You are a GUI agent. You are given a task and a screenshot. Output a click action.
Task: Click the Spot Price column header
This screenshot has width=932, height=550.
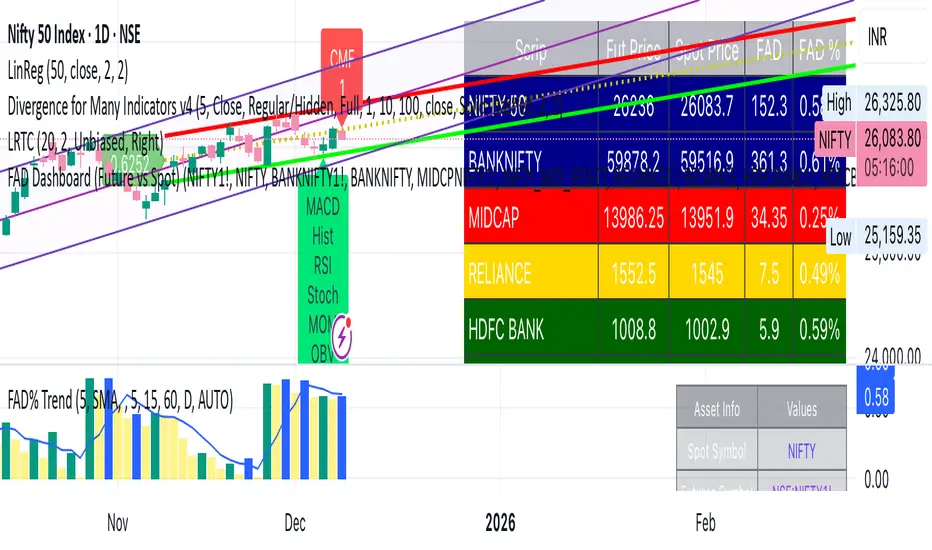(707, 50)
